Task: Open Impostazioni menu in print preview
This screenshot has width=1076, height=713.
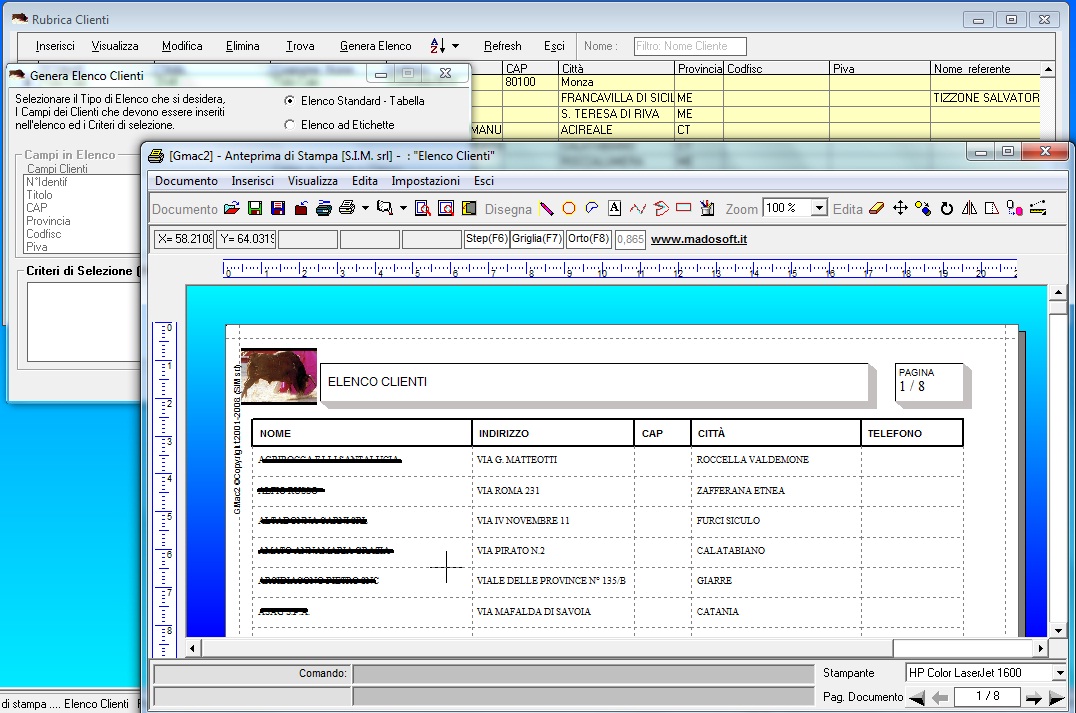Action: [425, 180]
